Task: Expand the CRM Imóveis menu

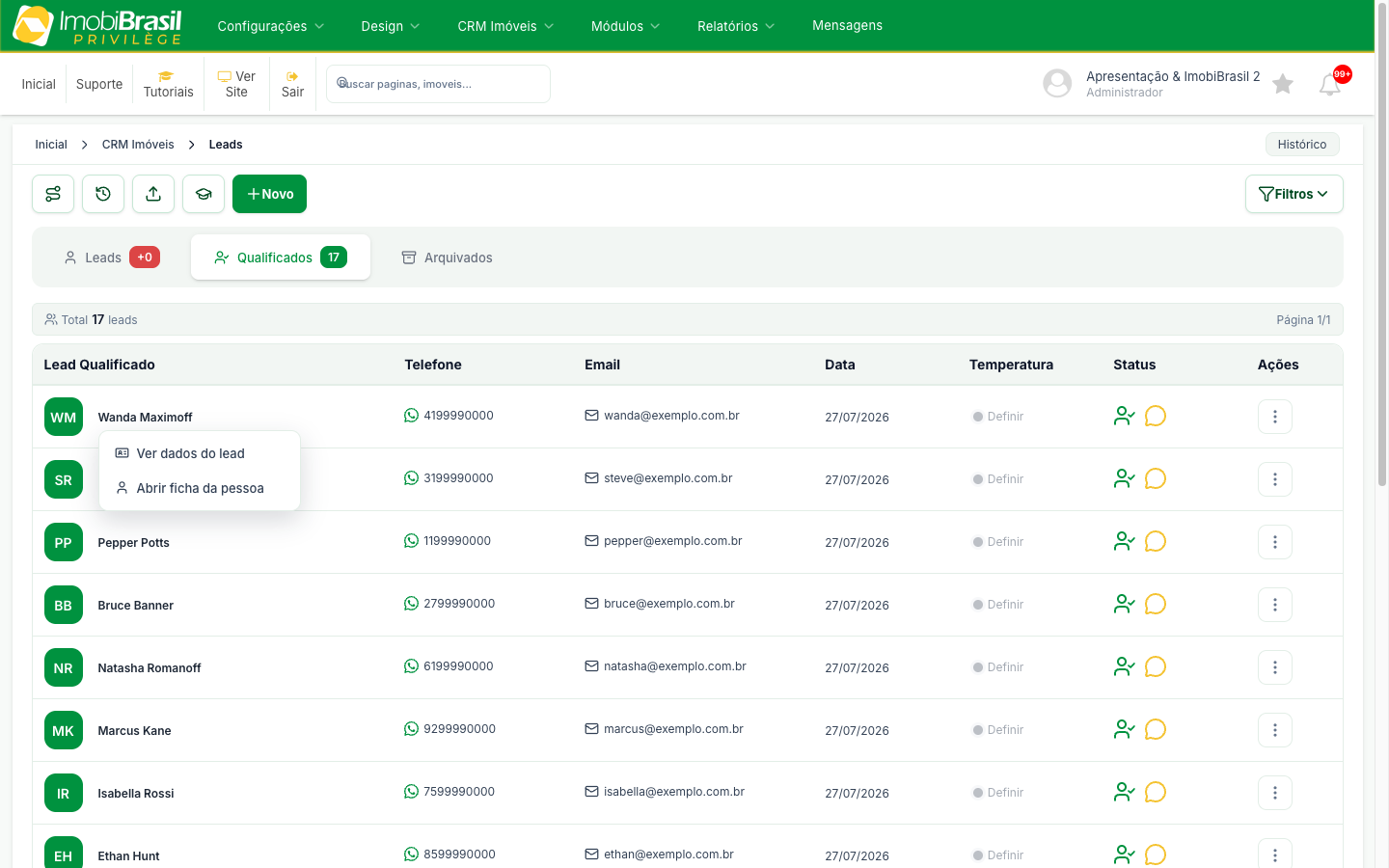Action: (x=506, y=26)
